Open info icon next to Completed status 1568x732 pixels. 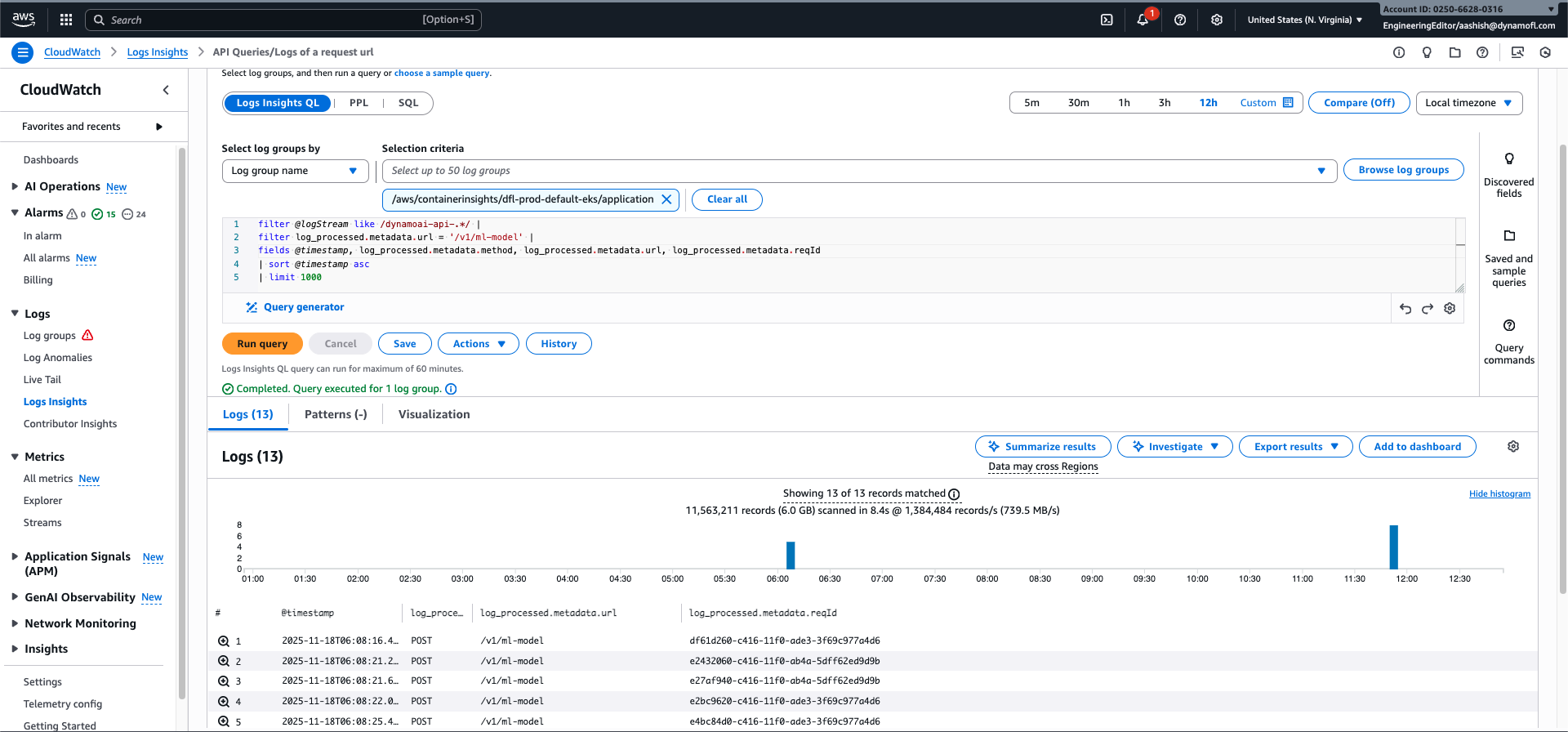[x=451, y=389]
